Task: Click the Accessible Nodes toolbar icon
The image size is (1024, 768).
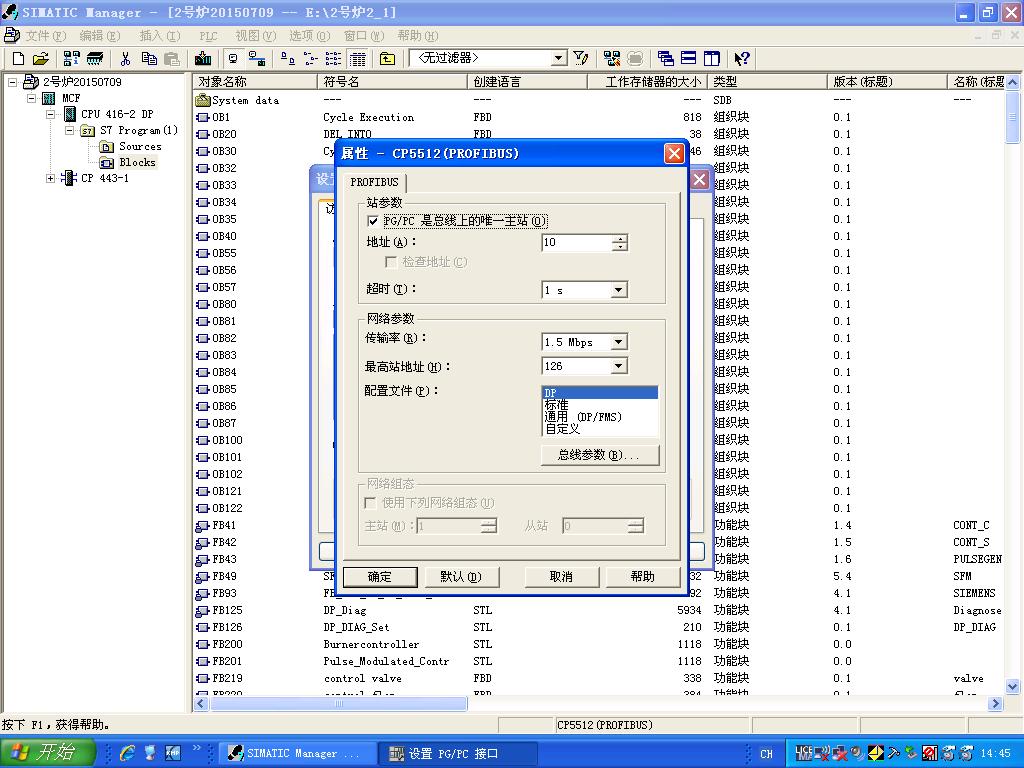Action: pyautogui.click(x=72, y=59)
